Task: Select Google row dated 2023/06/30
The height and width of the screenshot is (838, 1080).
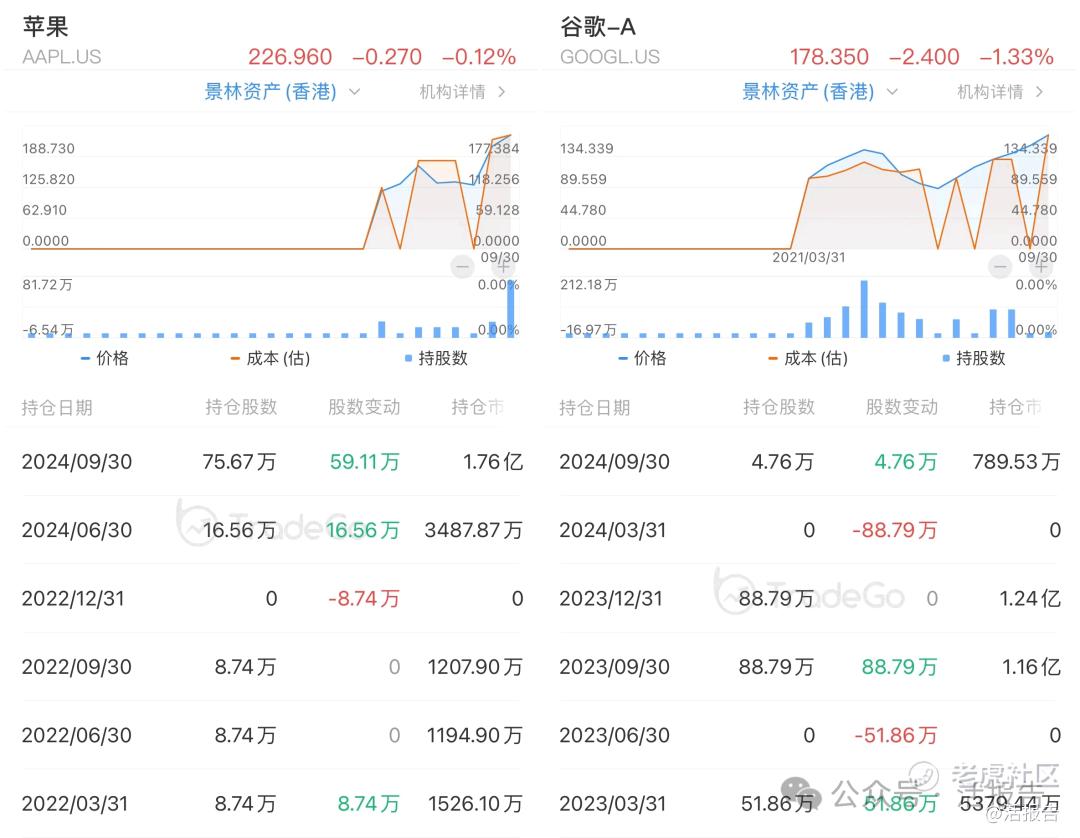Action: tap(809, 735)
